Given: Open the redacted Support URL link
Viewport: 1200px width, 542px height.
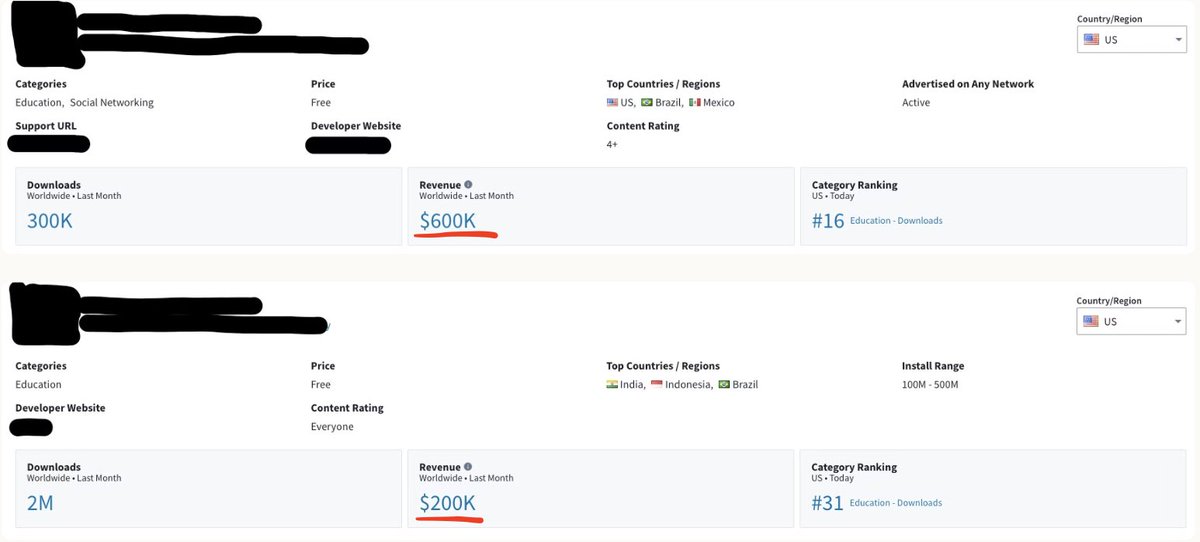Looking at the screenshot, I should coord(48,144).
